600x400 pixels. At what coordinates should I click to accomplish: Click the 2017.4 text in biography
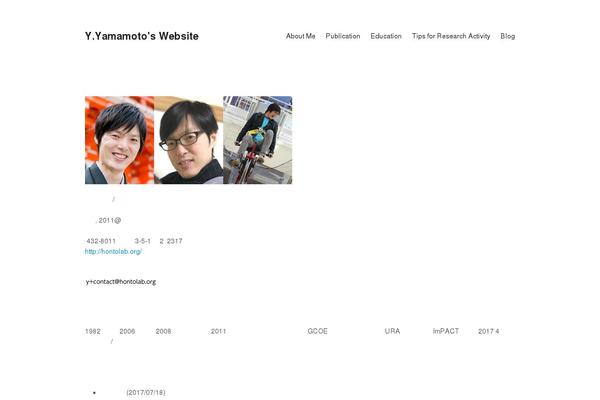tap(489, 331)
